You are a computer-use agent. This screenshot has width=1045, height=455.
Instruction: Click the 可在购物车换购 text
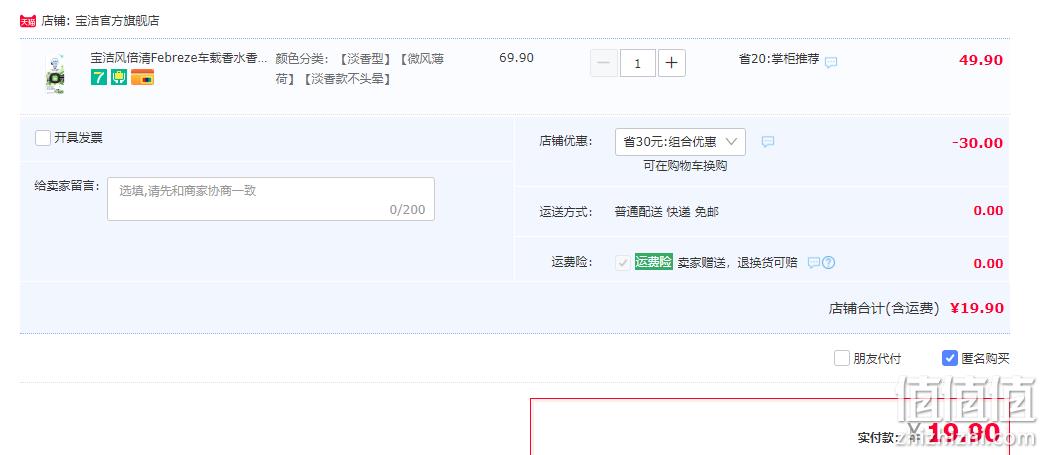pyautogui.click(x=685, y=166)
